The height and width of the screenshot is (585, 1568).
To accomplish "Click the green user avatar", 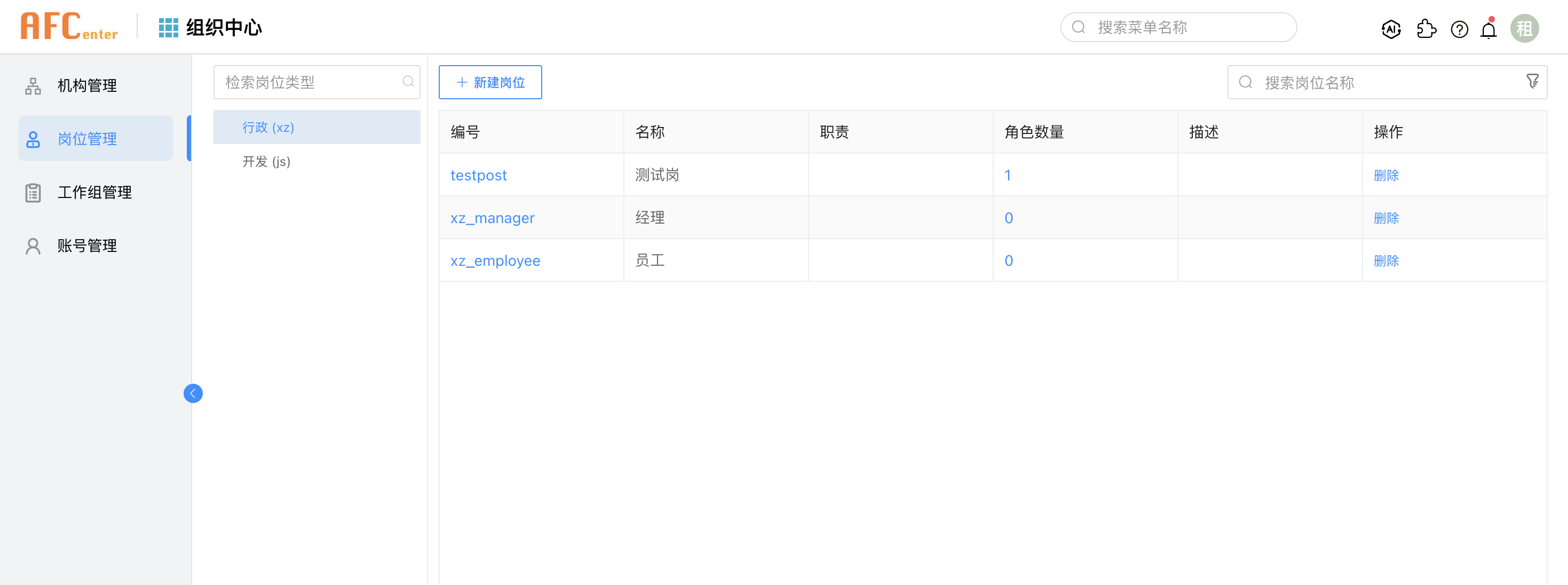I will (1524, 29).
